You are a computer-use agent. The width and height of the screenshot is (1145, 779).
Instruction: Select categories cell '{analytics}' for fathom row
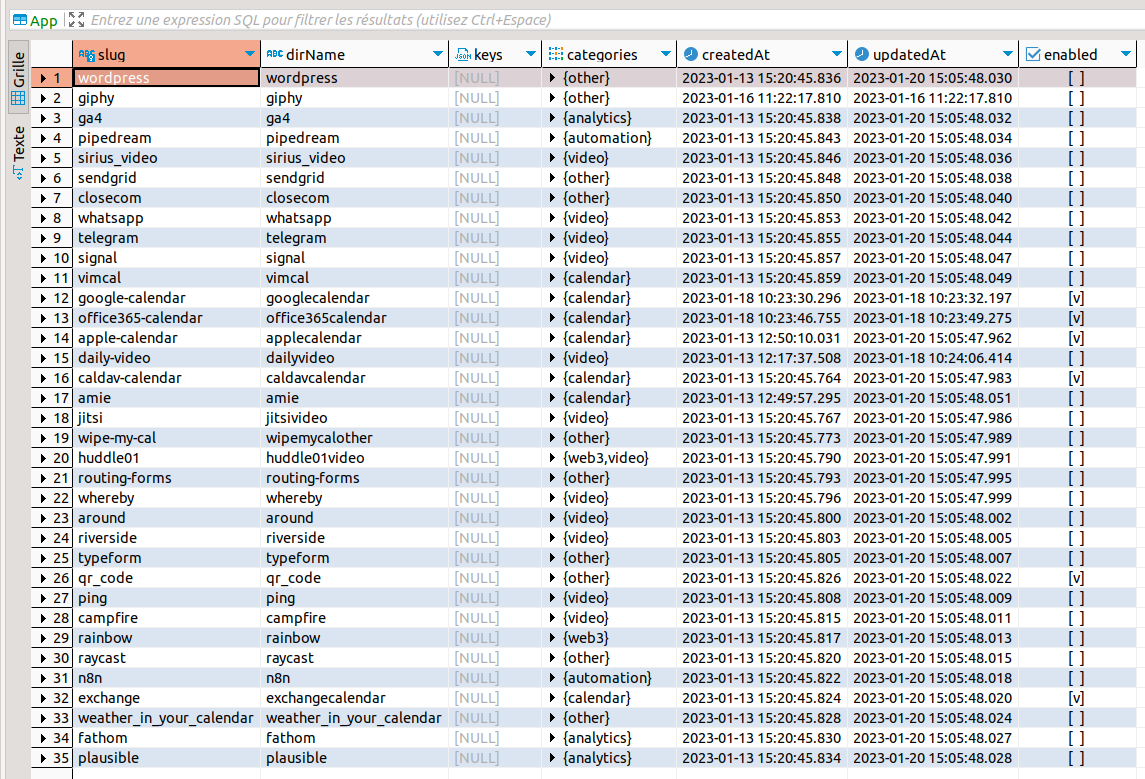tap(610, 738)
